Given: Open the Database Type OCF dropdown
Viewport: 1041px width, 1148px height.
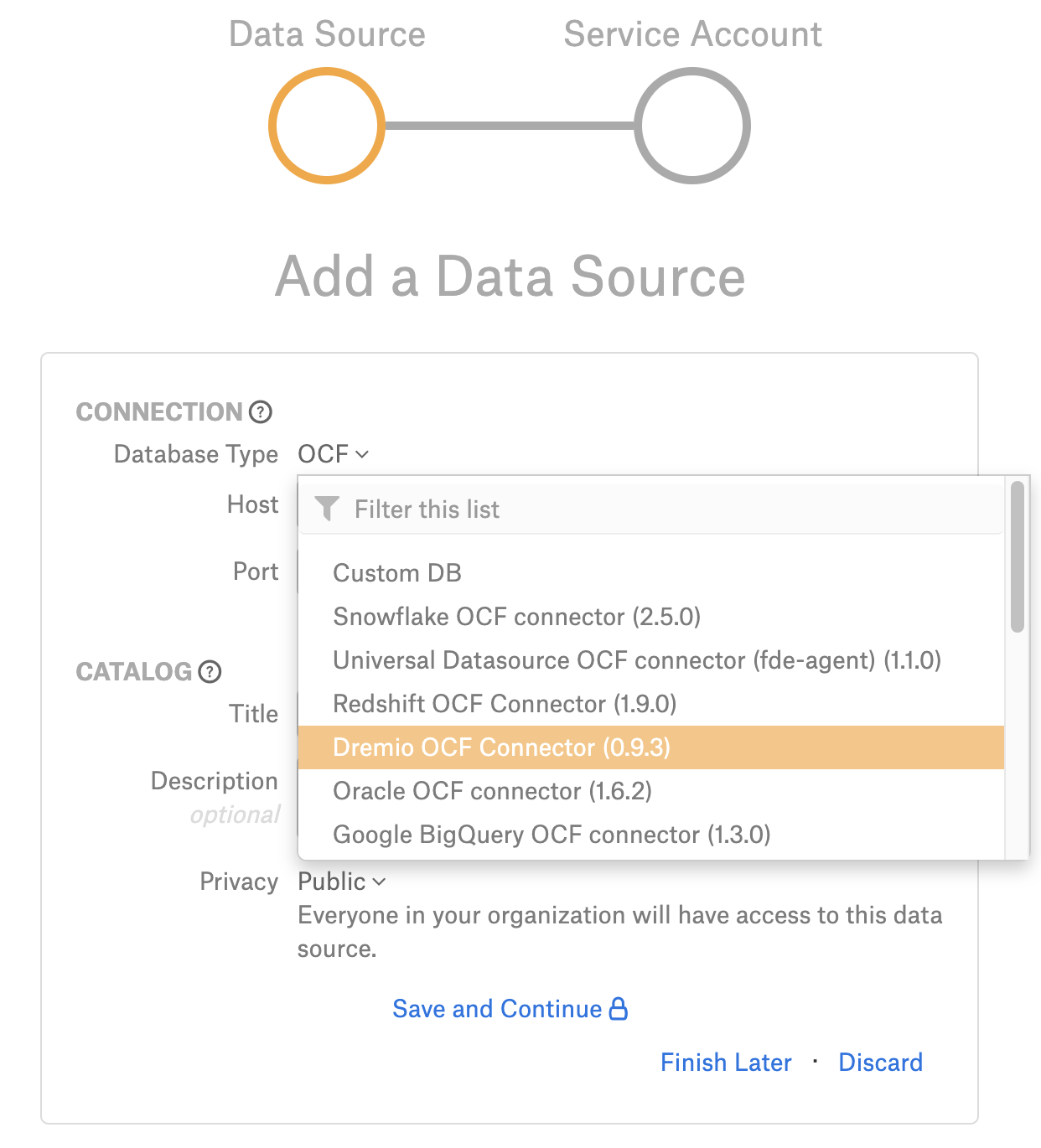Looking at the screenshot, I should pyautogui.click(x=334, y=454).
